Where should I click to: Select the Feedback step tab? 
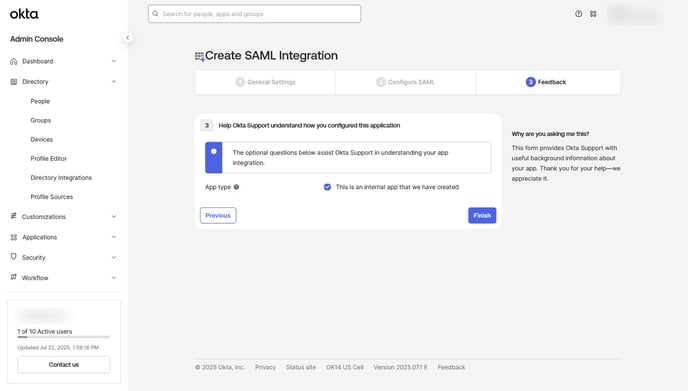pos(548,82)
